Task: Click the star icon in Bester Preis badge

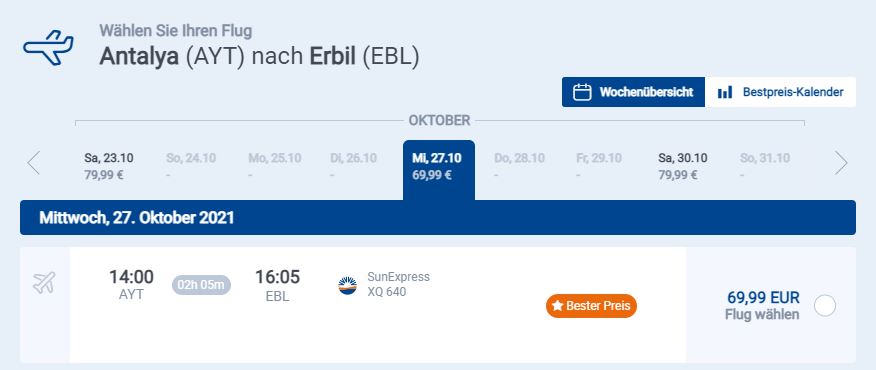Action: click(x=557, y=306)
